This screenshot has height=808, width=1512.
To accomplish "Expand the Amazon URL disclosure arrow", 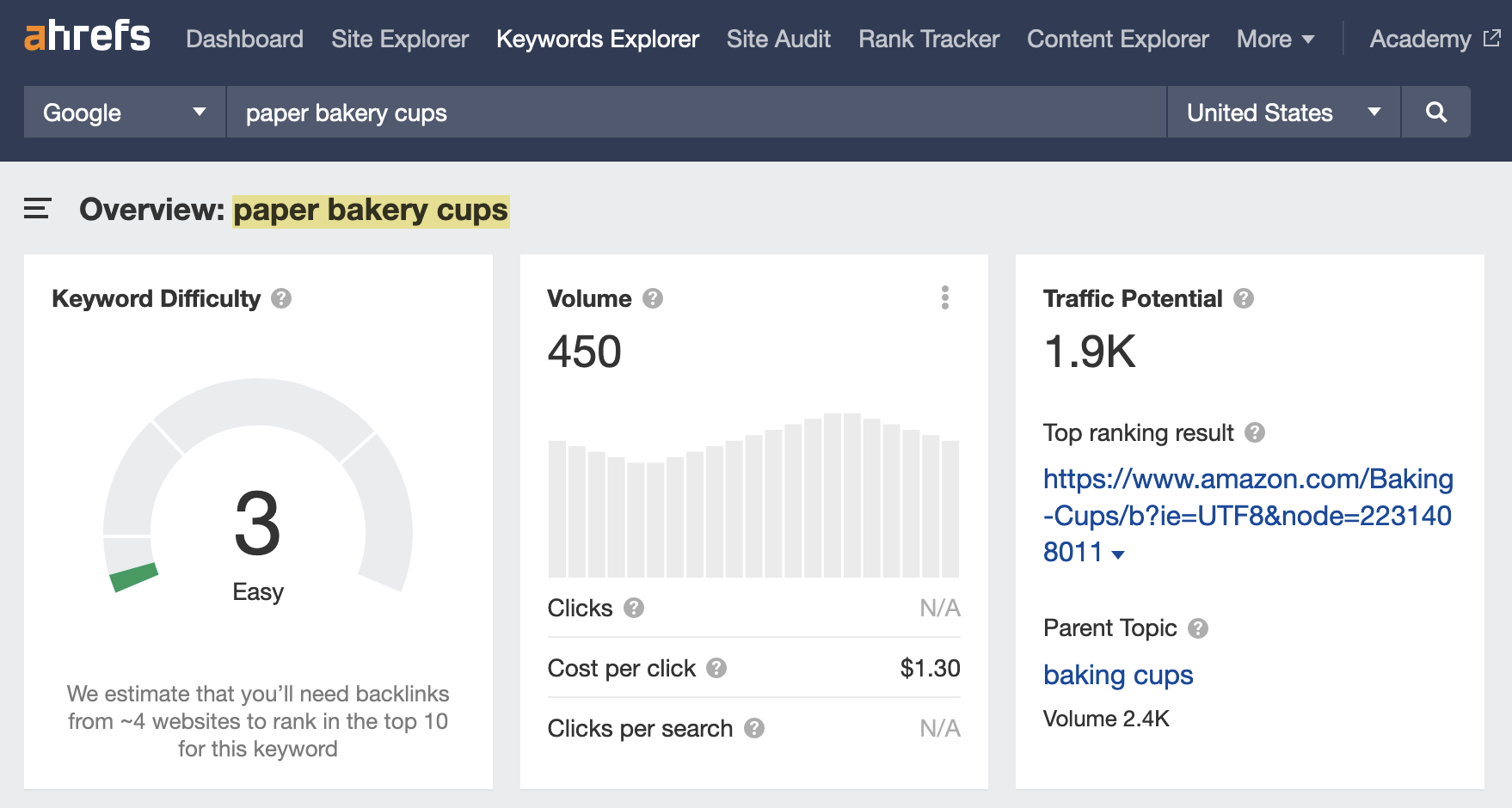I will point(1118,556).
